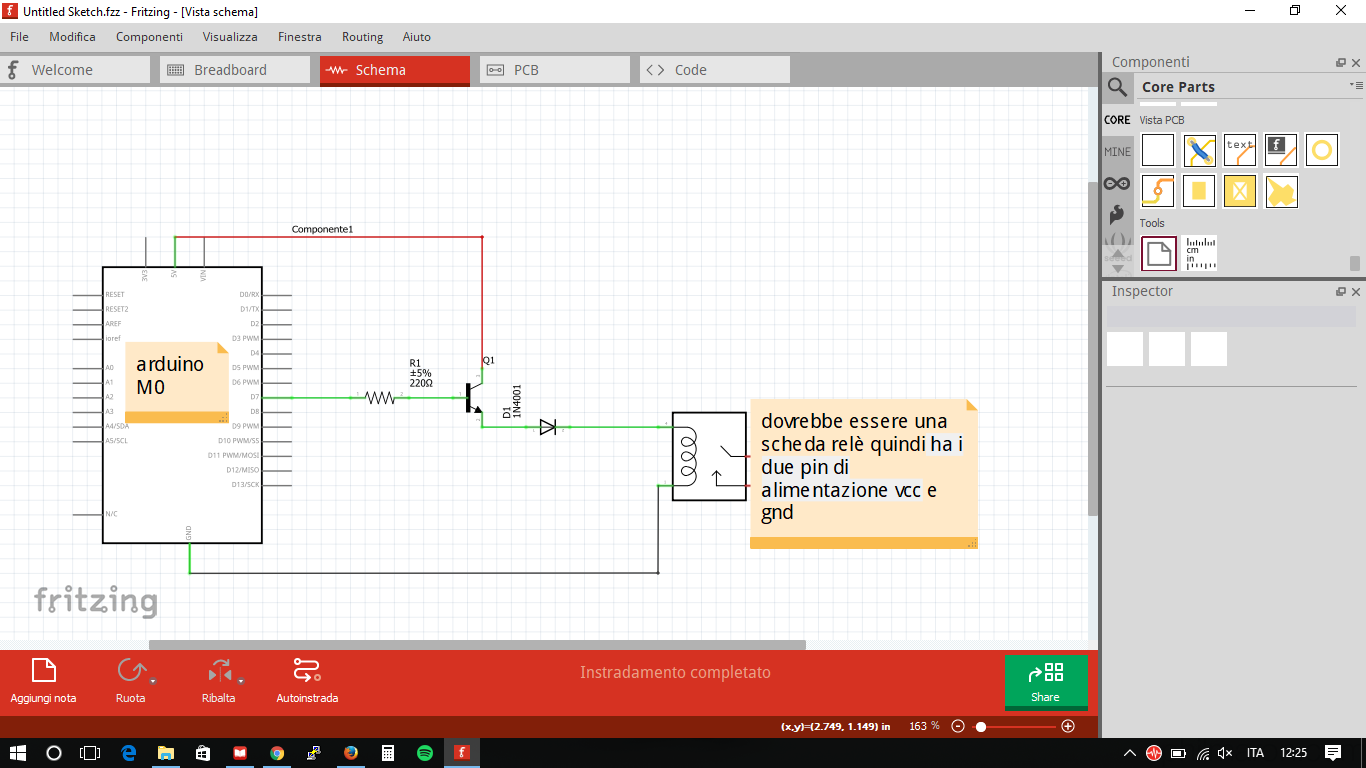Run Autoinstrada to autoroute the sketch
1366x768 pixels.
(306, 680)
